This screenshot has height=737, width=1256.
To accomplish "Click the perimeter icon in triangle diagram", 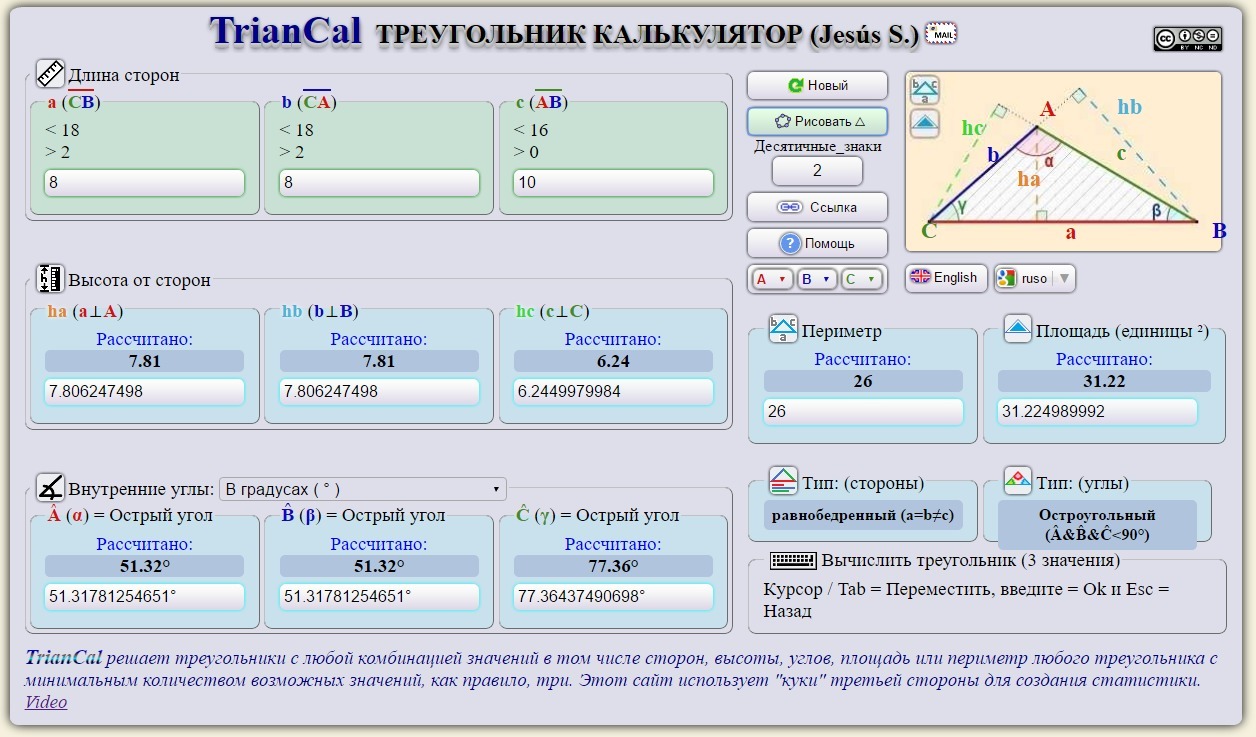I will (925, 90).
